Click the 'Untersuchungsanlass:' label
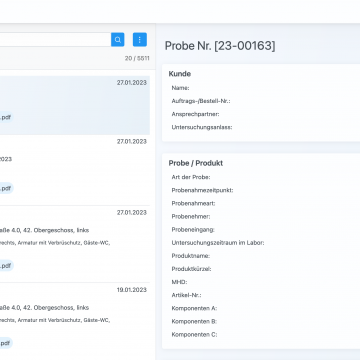The width and height of the screenshot is (360, 360). [202, 127]
